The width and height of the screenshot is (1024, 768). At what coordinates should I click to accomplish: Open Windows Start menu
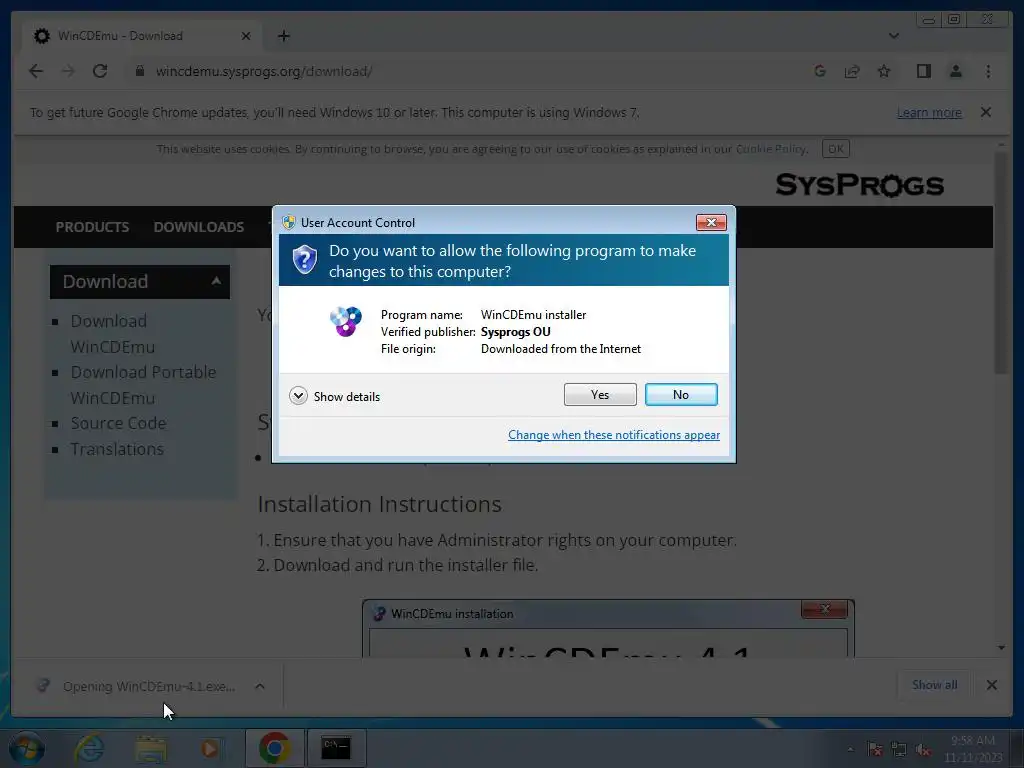[26, 748]
